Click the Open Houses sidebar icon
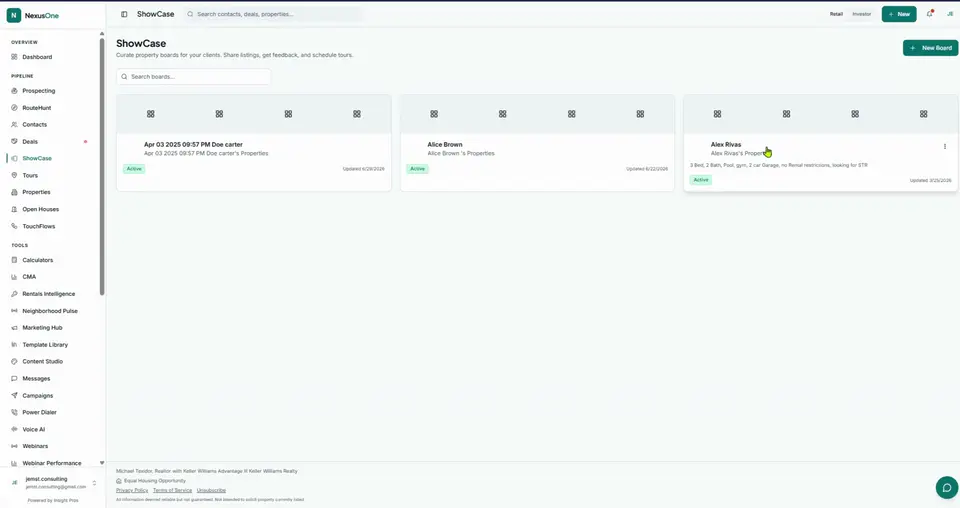The height and width of the screenshot is (508, 960). 14,209
